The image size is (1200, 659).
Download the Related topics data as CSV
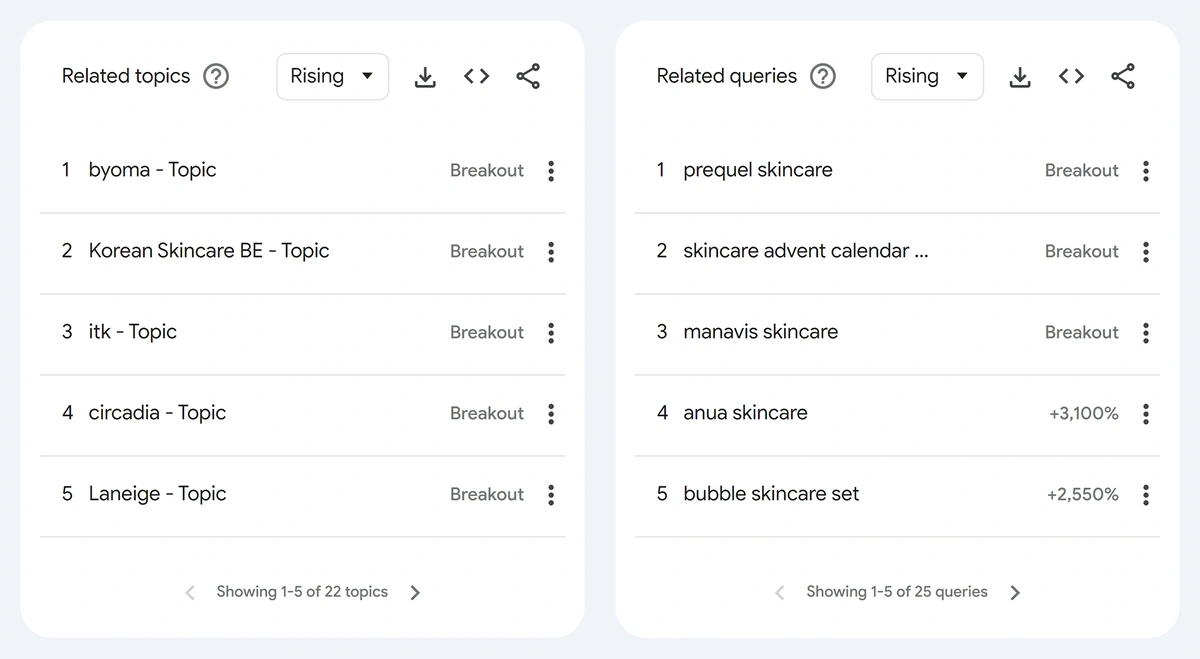(425, 77)
